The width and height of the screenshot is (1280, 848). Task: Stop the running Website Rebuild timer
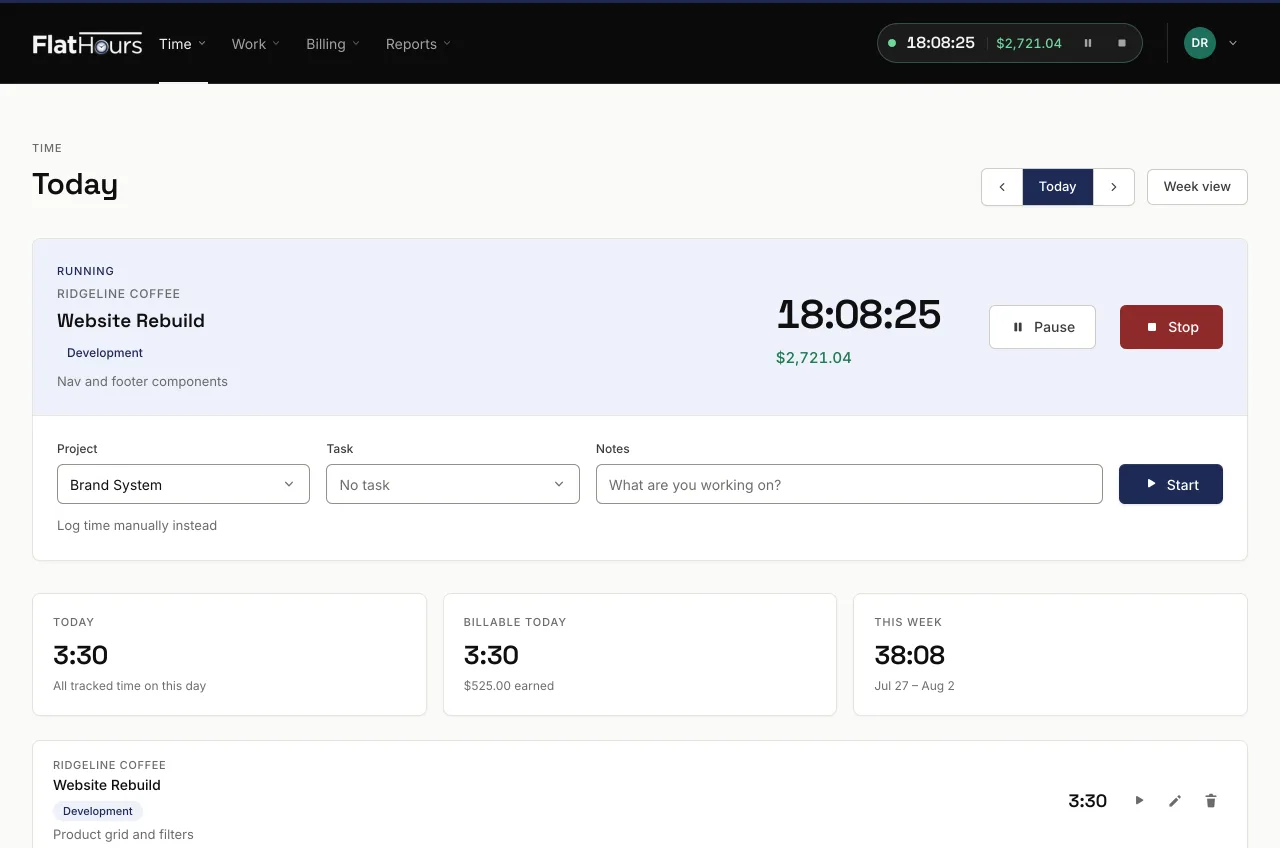point(1171,327)
